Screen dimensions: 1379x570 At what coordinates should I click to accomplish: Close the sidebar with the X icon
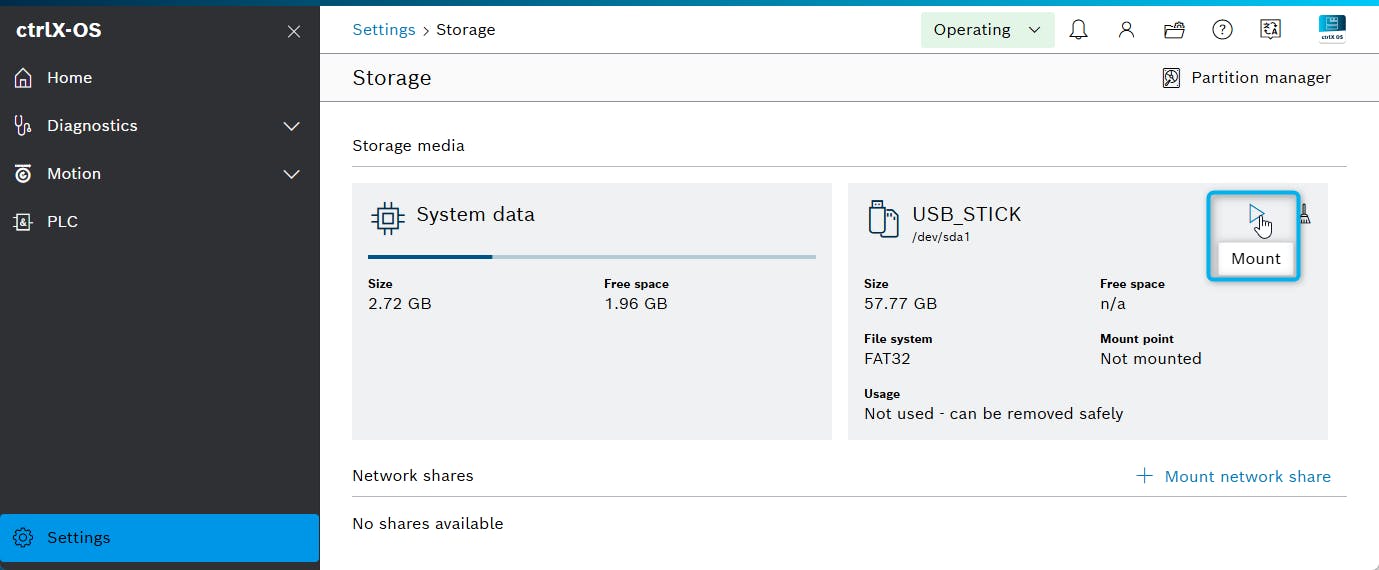pos(294,31)
